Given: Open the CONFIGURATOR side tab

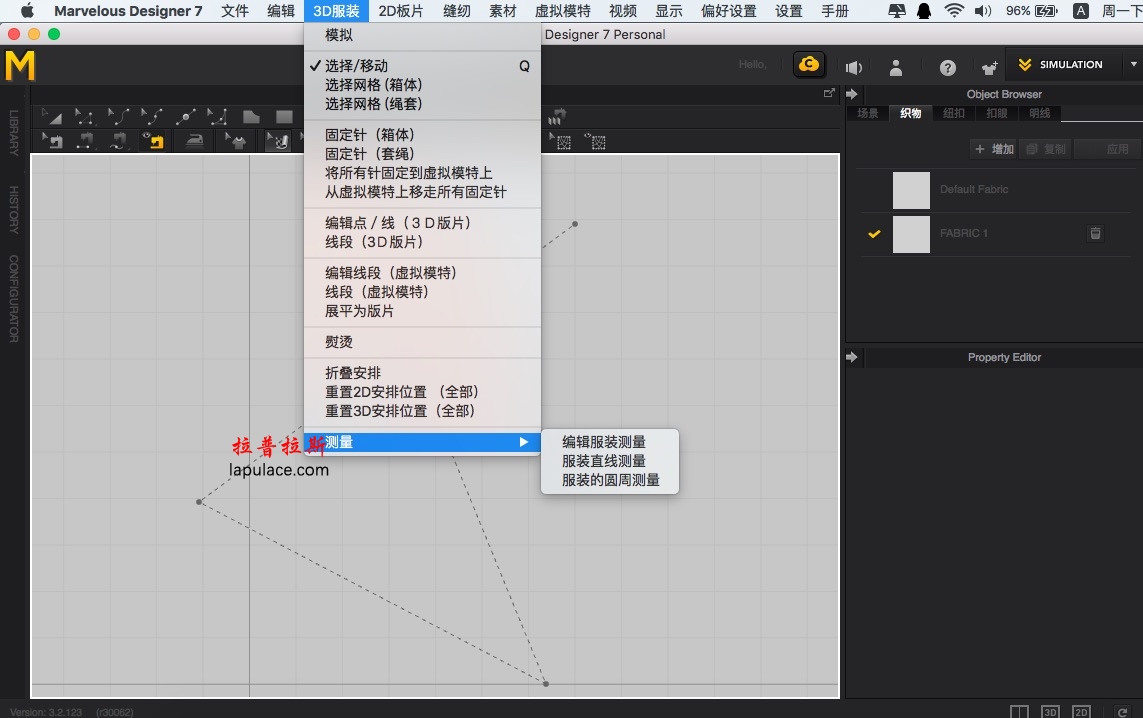Looking at the screenshot, I should [x=14, y=299].
